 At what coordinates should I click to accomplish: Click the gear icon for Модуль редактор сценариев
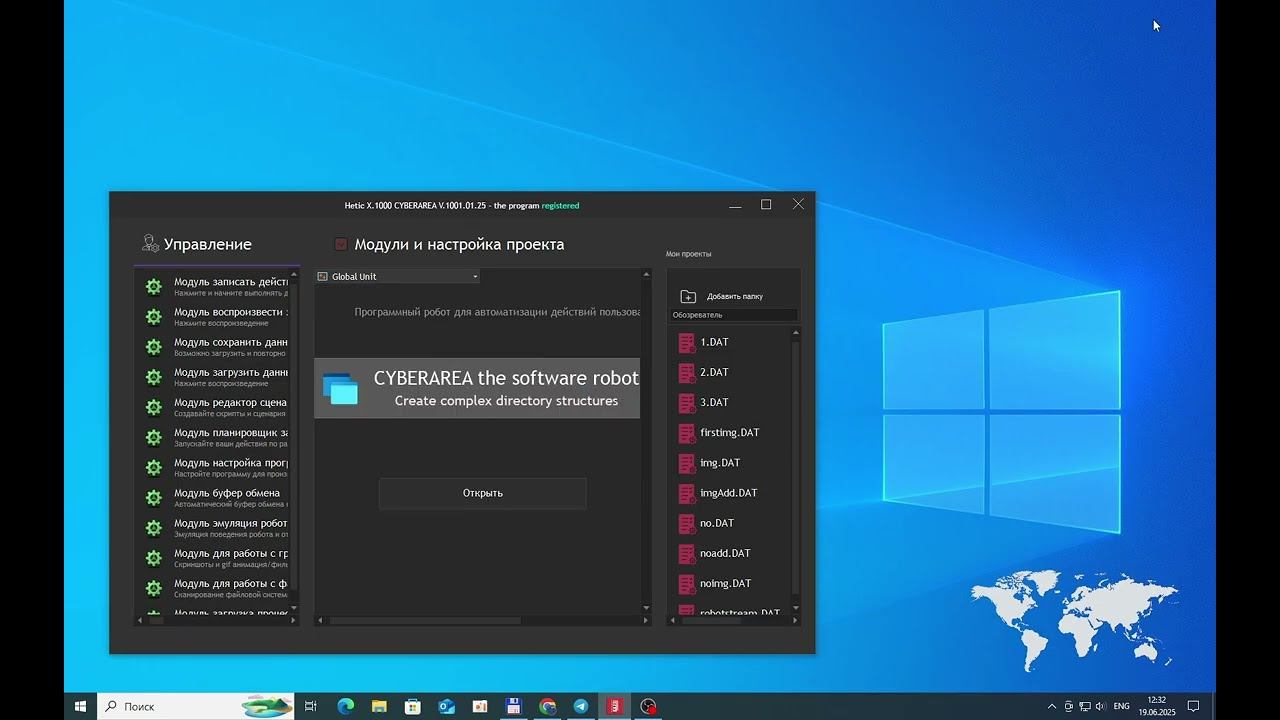[154, 407]
